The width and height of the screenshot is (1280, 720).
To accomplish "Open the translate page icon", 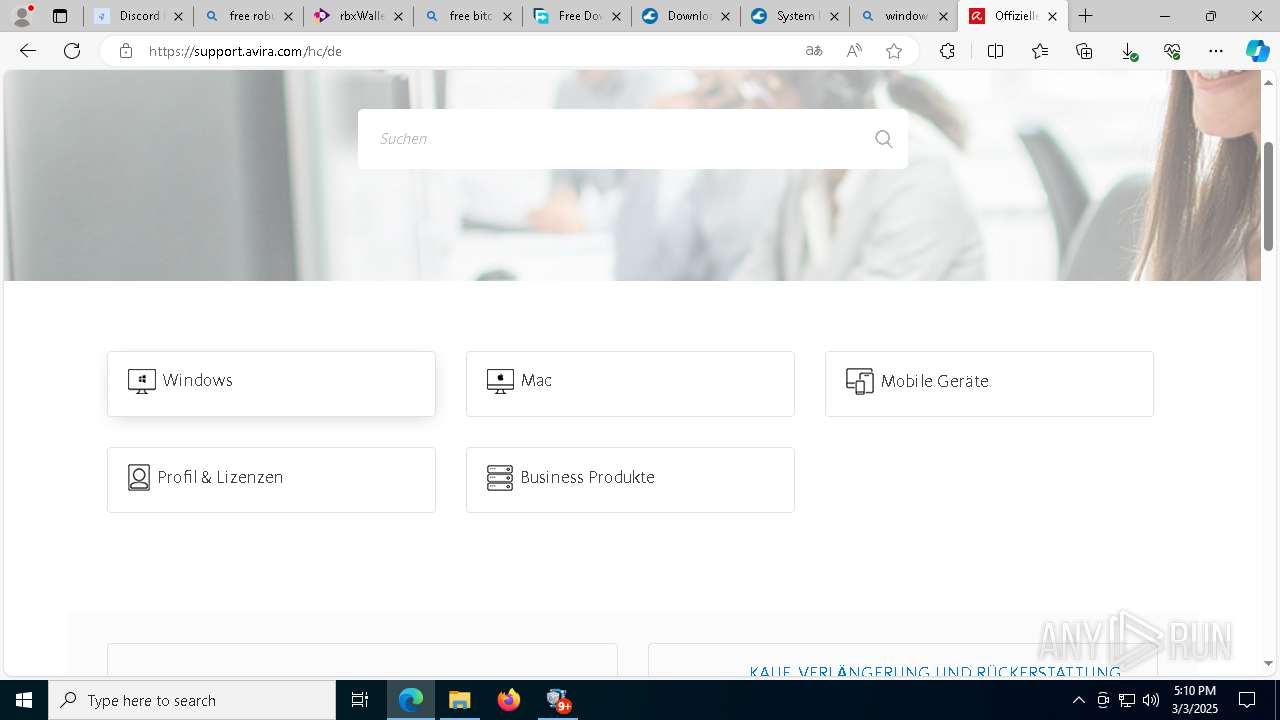I will point(814,51).
